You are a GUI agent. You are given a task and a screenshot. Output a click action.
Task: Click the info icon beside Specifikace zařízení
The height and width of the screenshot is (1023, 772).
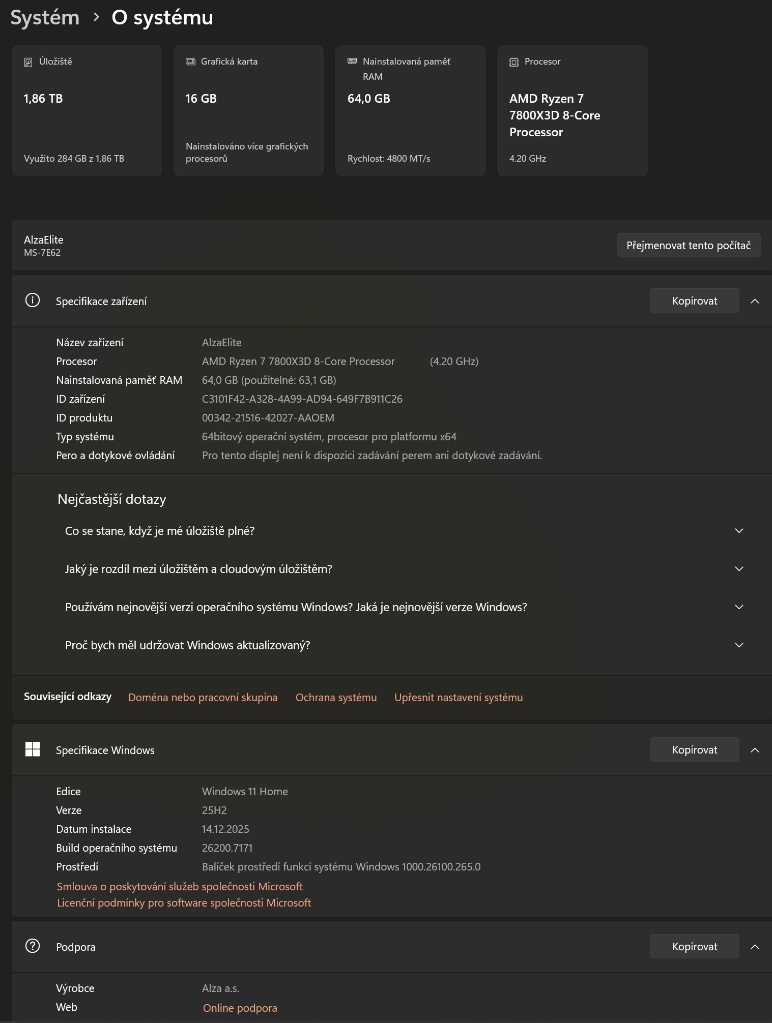click(x=33, y=301)
